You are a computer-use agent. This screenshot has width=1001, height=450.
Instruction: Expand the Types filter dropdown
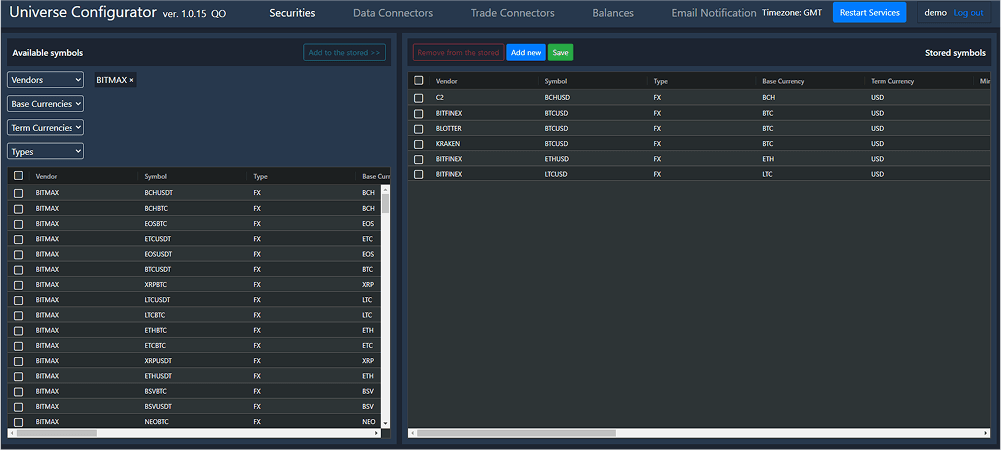click(45, 152)
